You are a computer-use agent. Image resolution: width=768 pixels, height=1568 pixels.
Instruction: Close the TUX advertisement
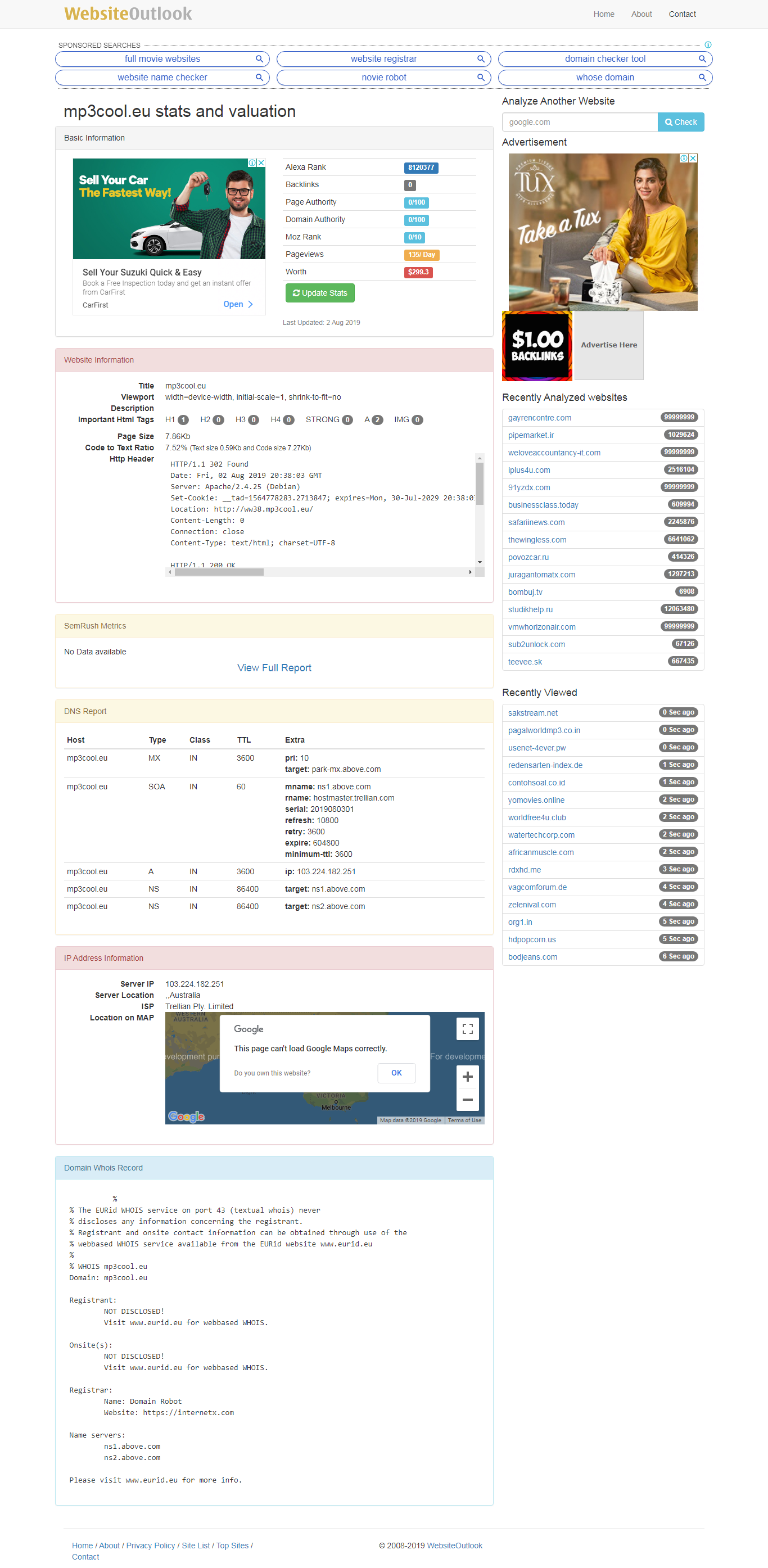(x=693, y=158)
